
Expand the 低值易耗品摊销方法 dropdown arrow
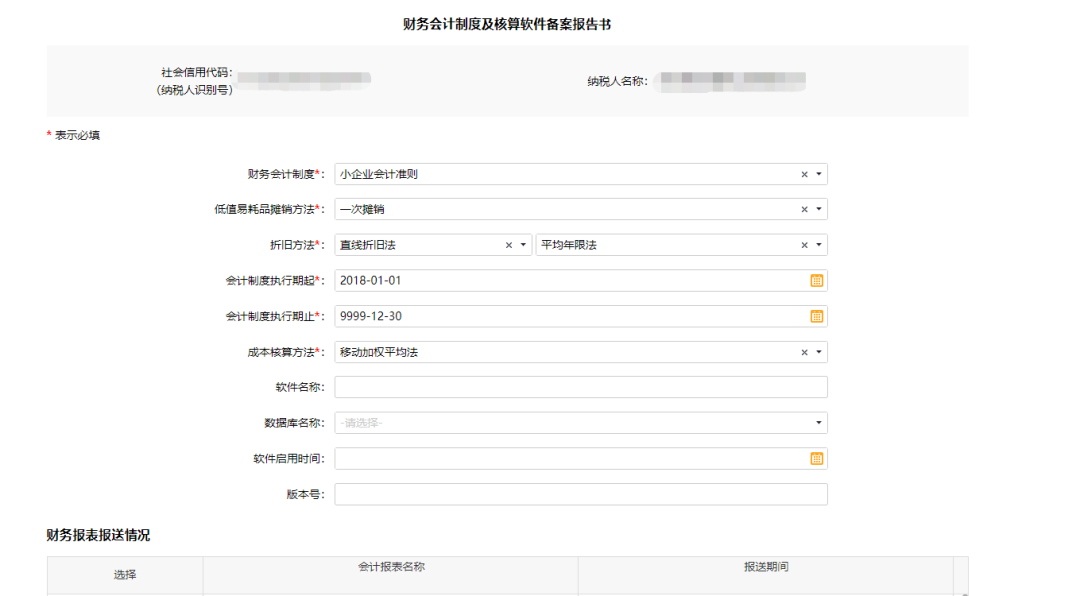coord(818,209)
